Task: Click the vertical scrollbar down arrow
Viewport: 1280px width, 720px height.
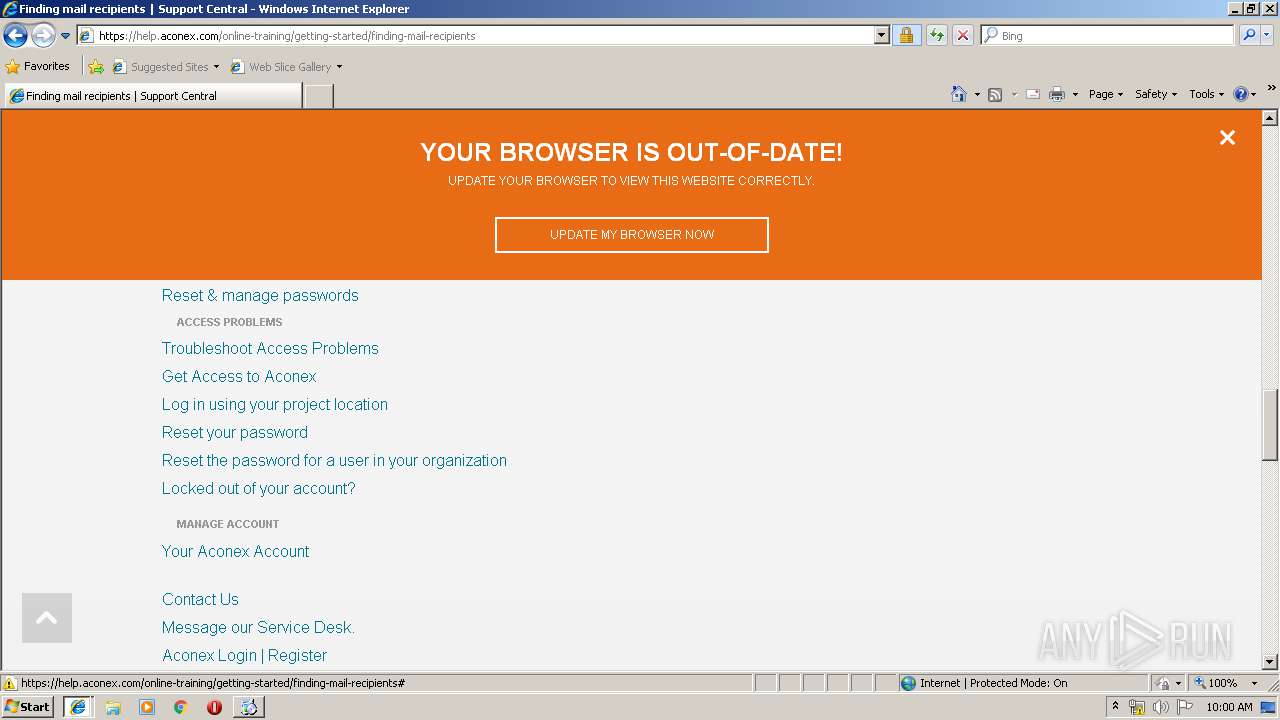Action: 1270,662
